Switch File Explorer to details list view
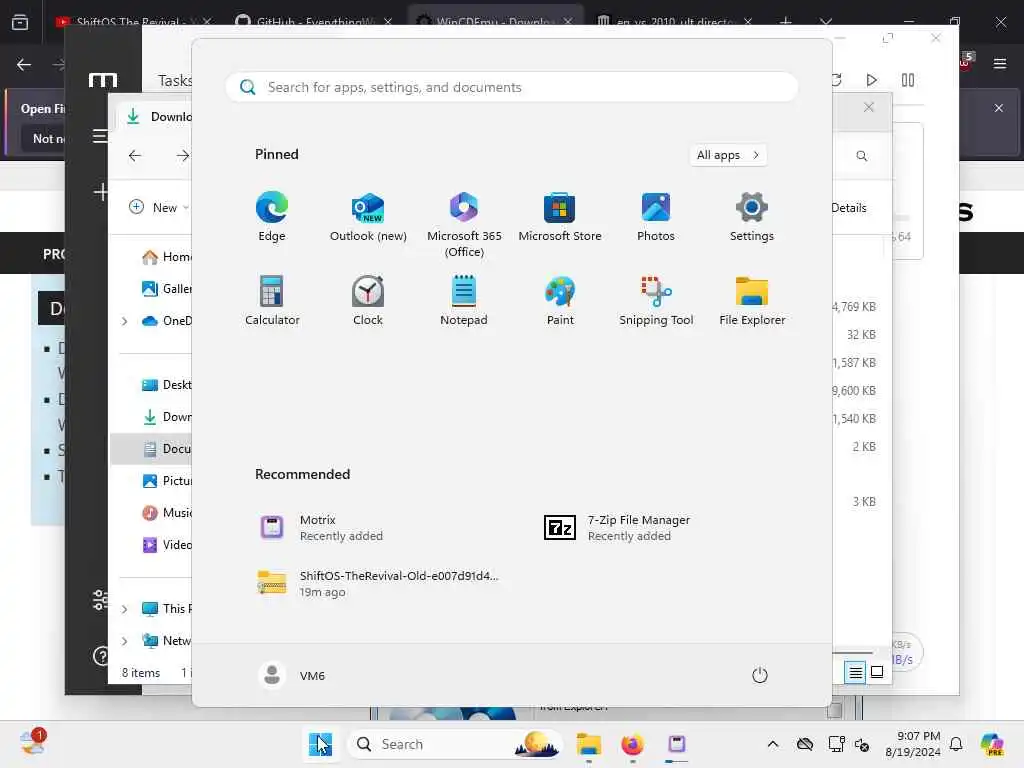Viewport: 1024px width, 768px height. tap(856, 672)
